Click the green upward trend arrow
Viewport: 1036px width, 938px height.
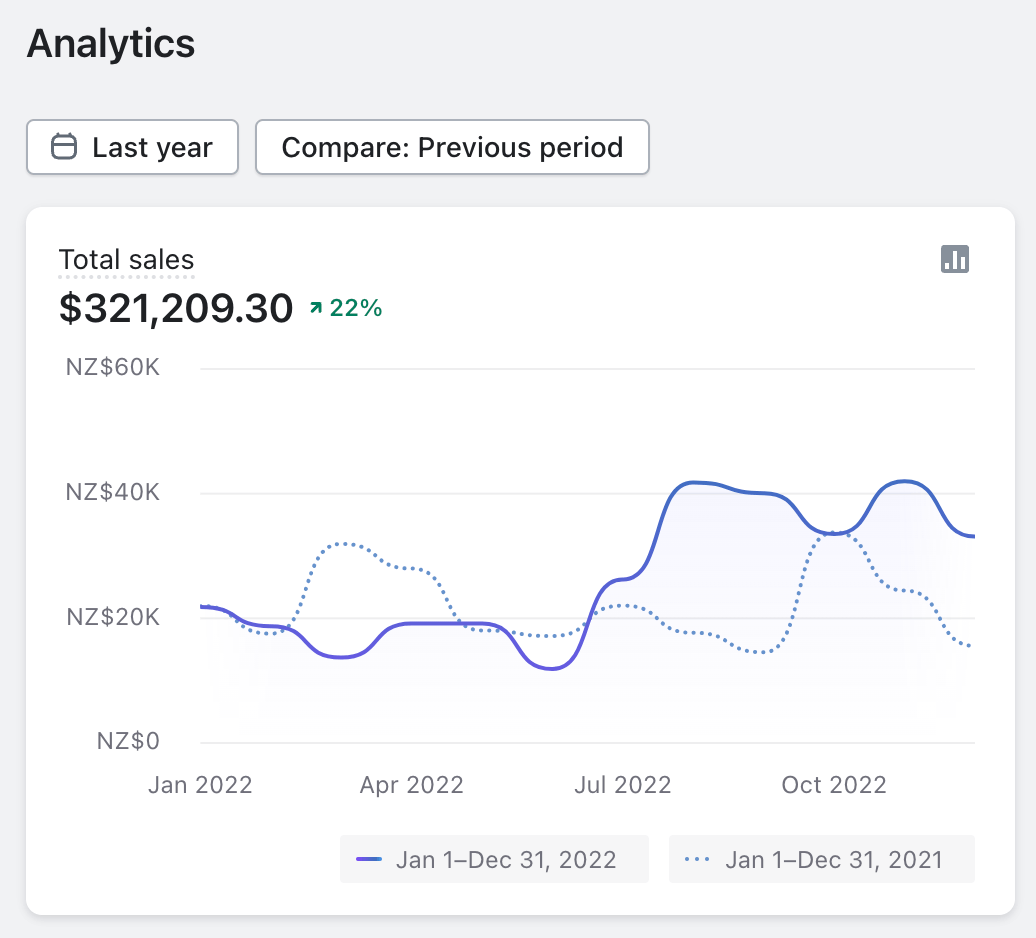(x=316, y=309)
